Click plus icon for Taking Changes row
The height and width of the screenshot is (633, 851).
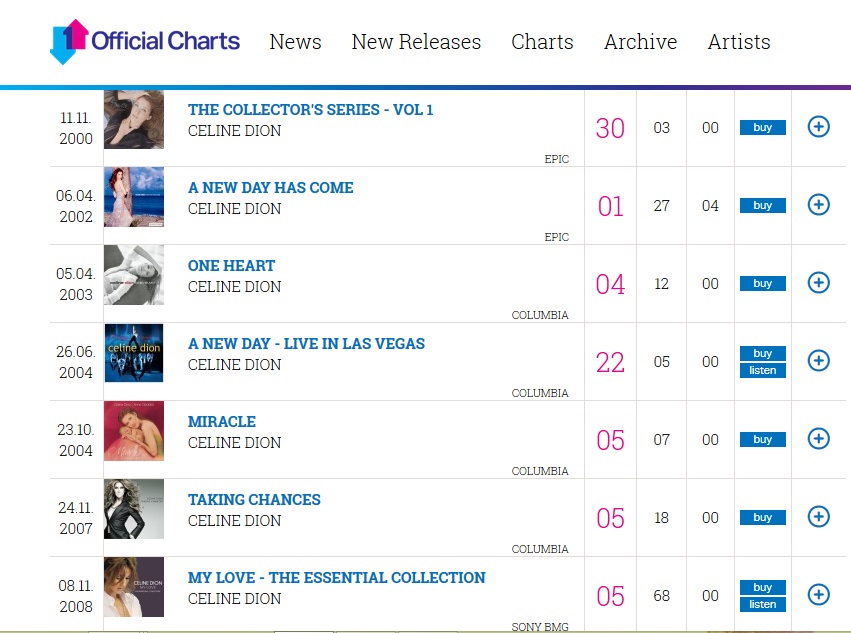818,517
